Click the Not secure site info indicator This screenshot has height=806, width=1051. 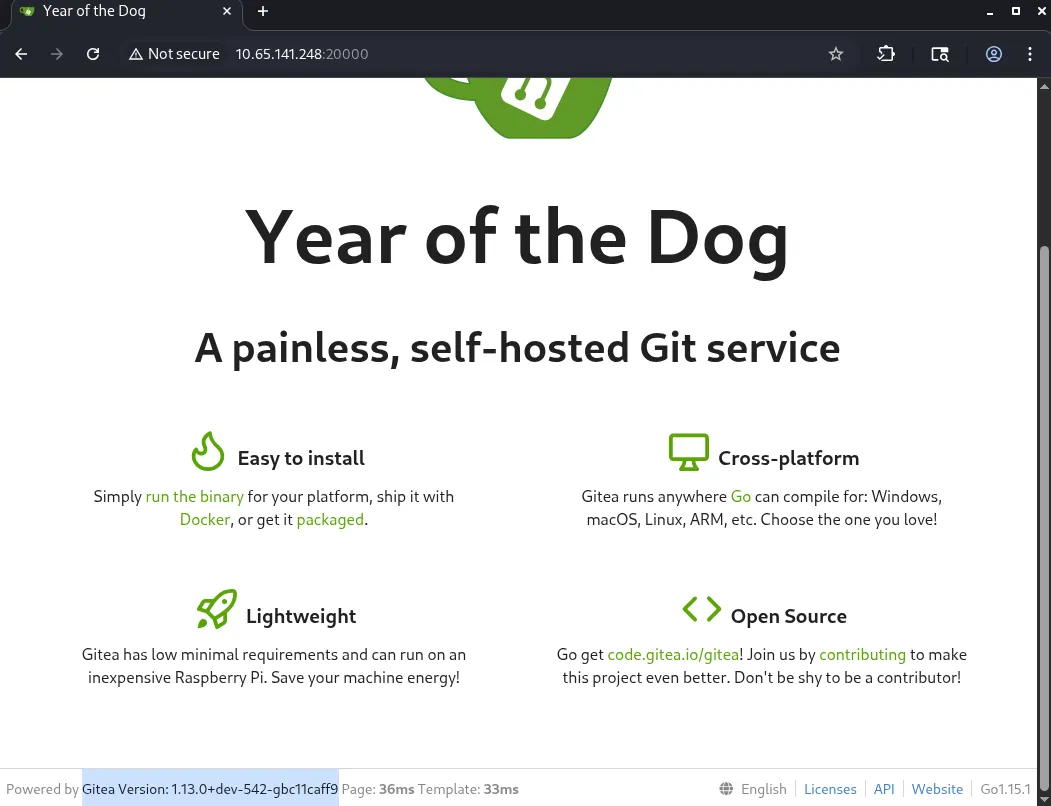[x=174, y=54]
